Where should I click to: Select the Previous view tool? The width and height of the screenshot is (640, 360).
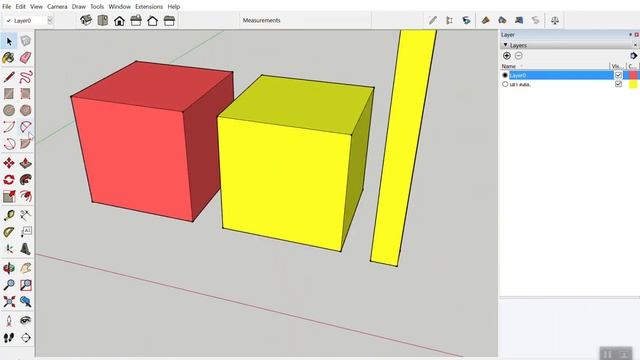click(26, 302)
